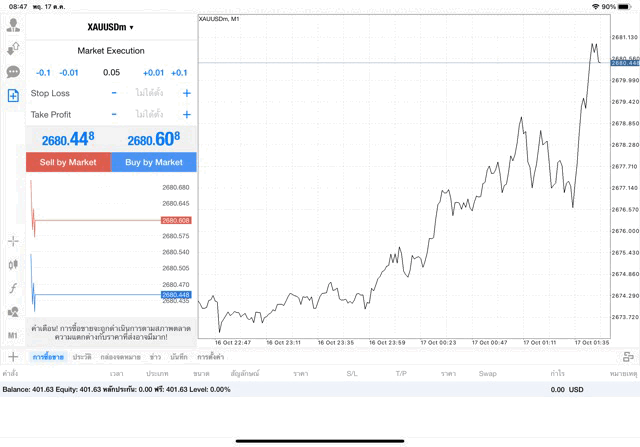Switch to the ข่าว news tab
The width and height of the screenshot is (640, 447).
click(x=155, y=356)
